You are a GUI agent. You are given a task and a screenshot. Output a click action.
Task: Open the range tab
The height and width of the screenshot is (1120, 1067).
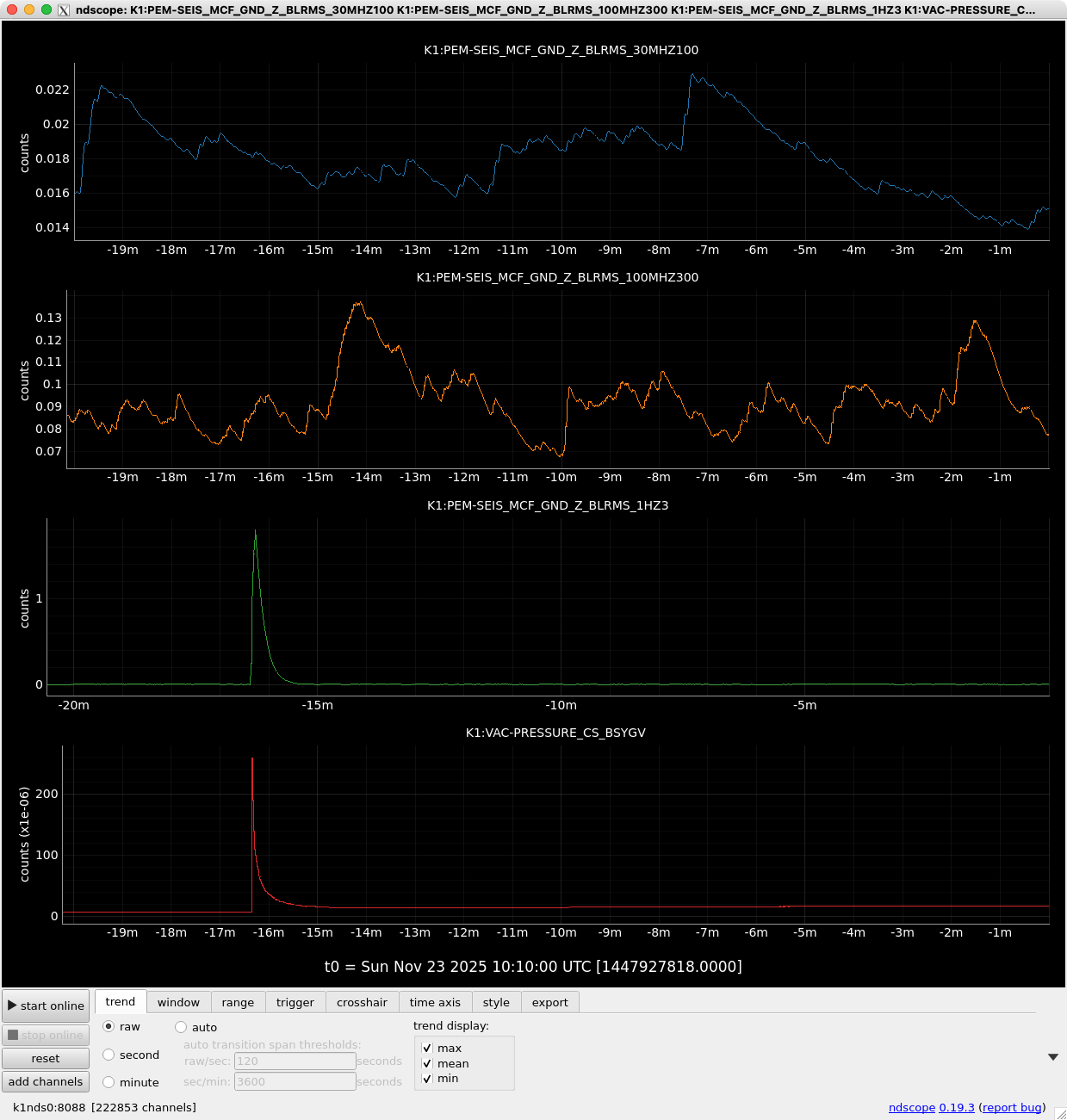pos(238,1002)
